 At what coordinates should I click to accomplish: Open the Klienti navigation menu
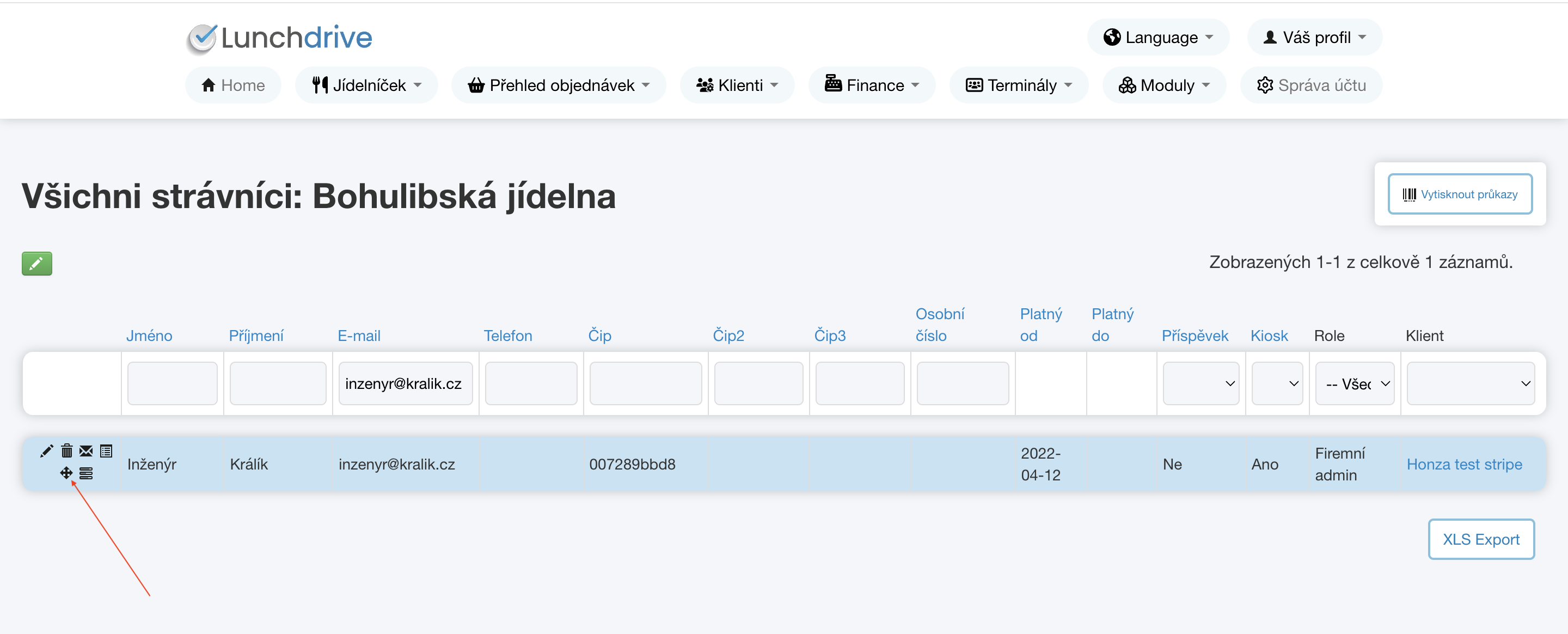tap(737, 86)
